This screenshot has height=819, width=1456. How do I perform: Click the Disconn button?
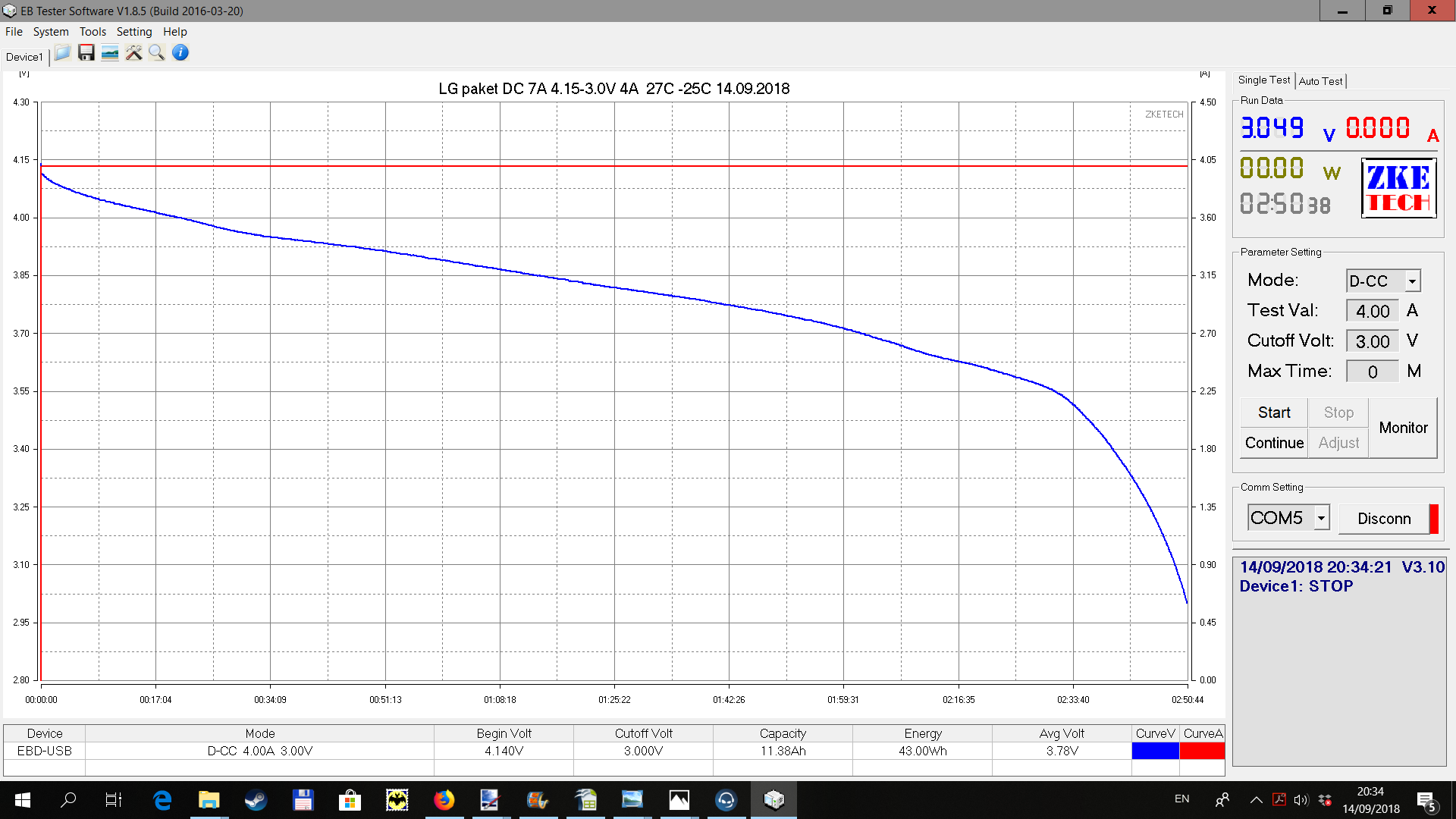(1384, 519)
